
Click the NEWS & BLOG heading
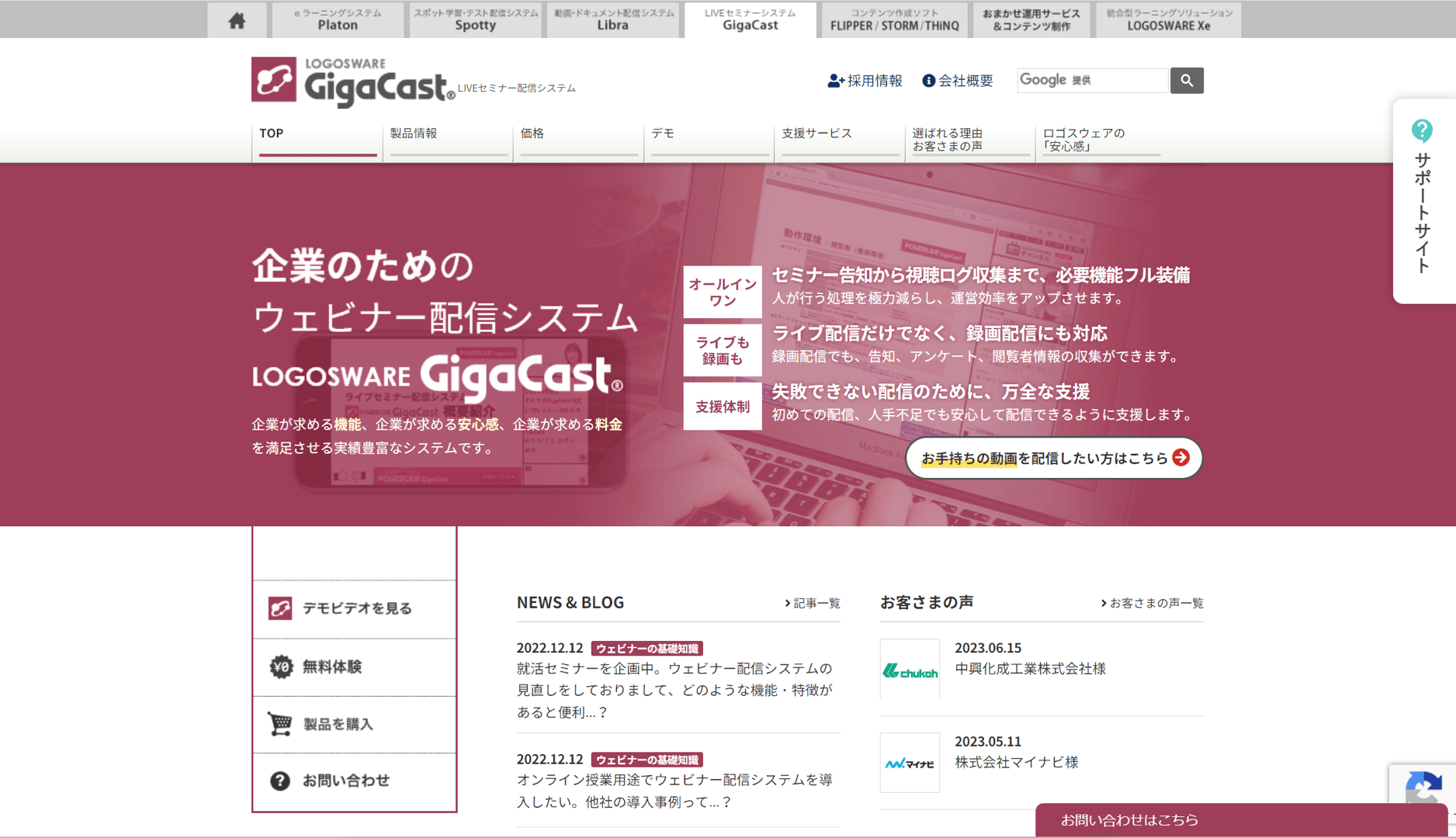pos(570,602)
